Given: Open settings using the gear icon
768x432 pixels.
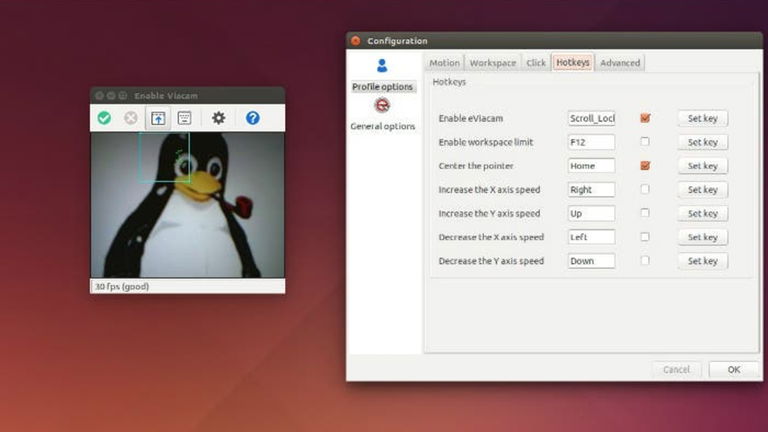Looking at the screenshot, I should pyautogui.click(x=218, y=118).
